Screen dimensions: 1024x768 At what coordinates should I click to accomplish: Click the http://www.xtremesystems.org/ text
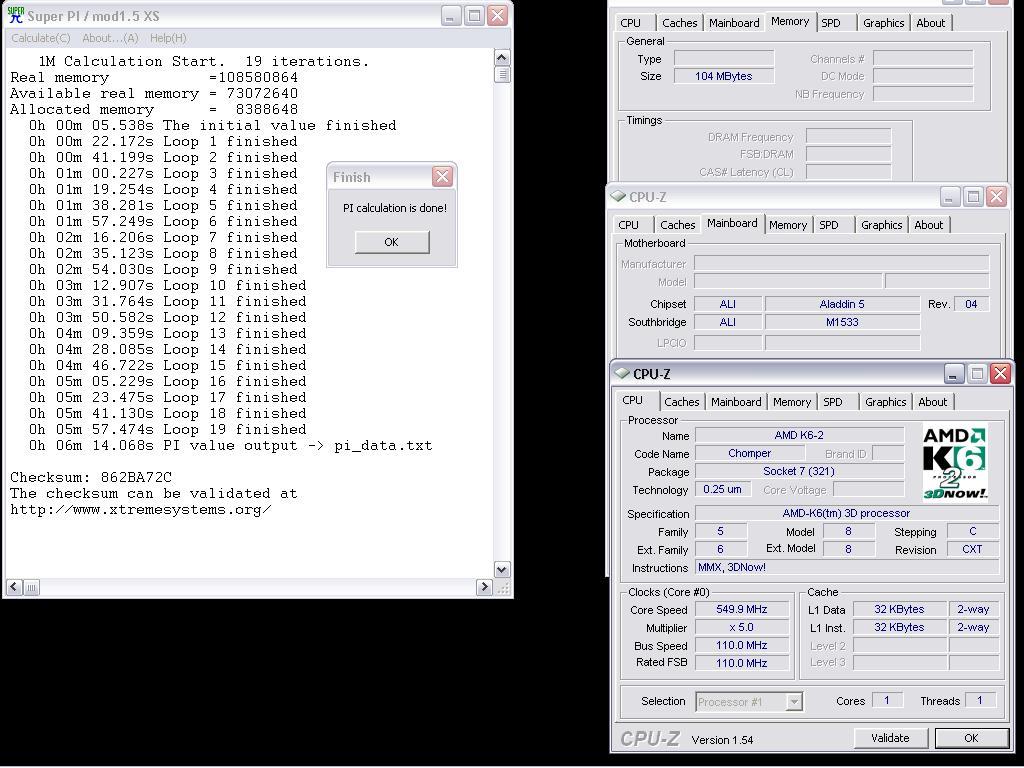(x=140, y=509)
